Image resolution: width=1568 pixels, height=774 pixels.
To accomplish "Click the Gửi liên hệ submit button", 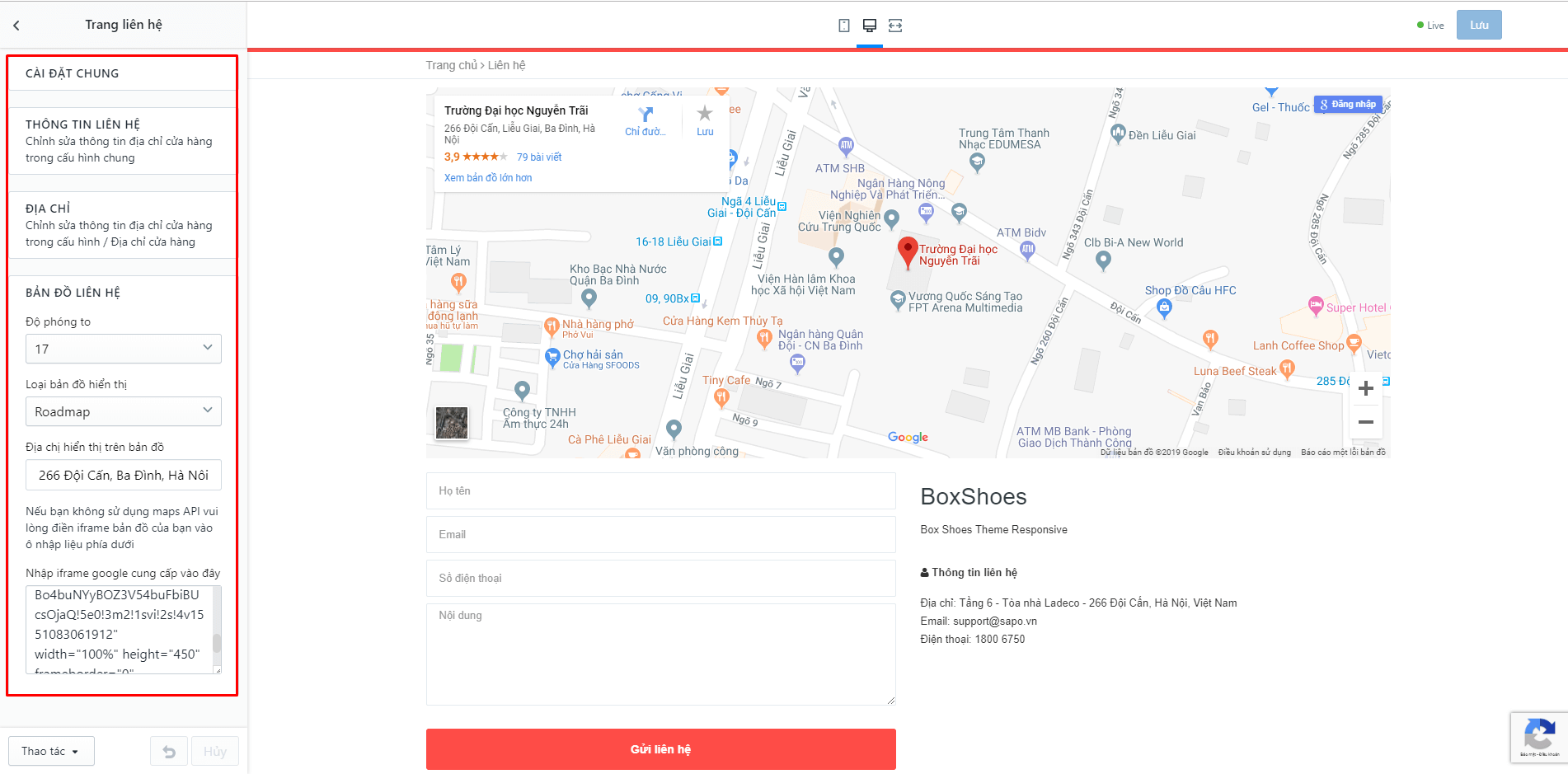I will tap(660, 749).
